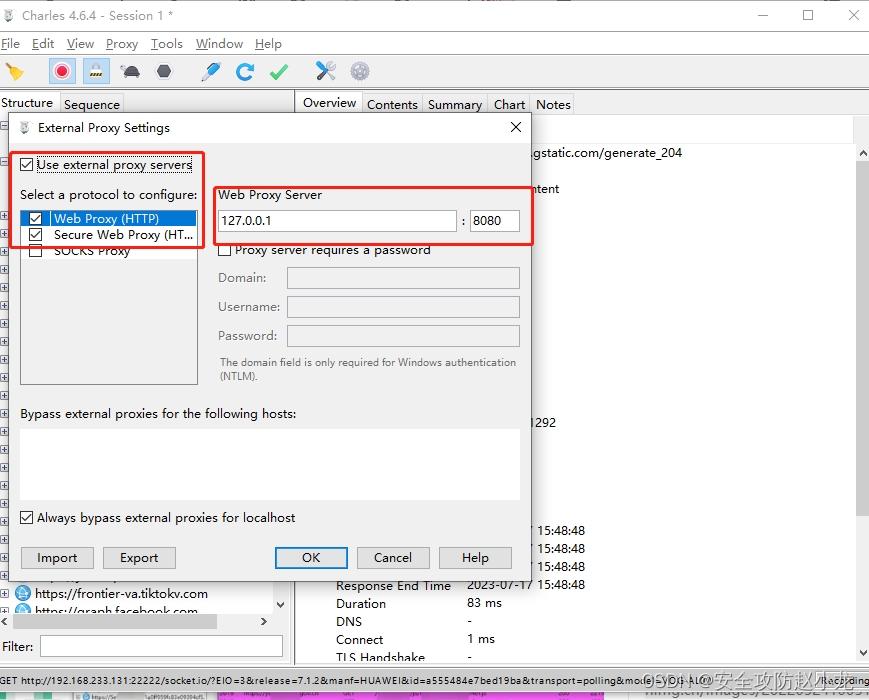
Task: Switch to the Contents tab
Action: coord(392,104)
